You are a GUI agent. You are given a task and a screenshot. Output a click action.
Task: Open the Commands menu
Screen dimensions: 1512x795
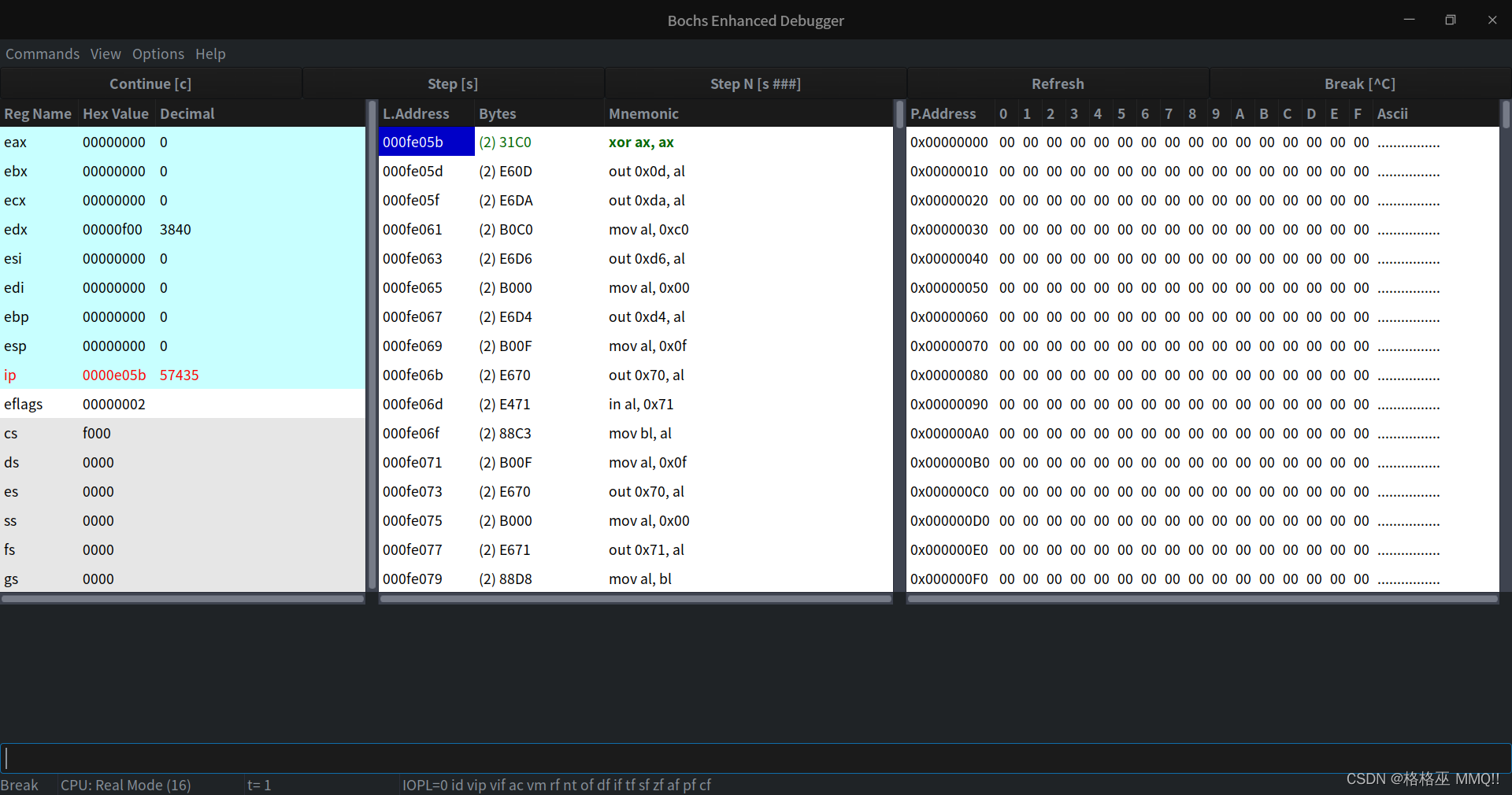[43, 54]
